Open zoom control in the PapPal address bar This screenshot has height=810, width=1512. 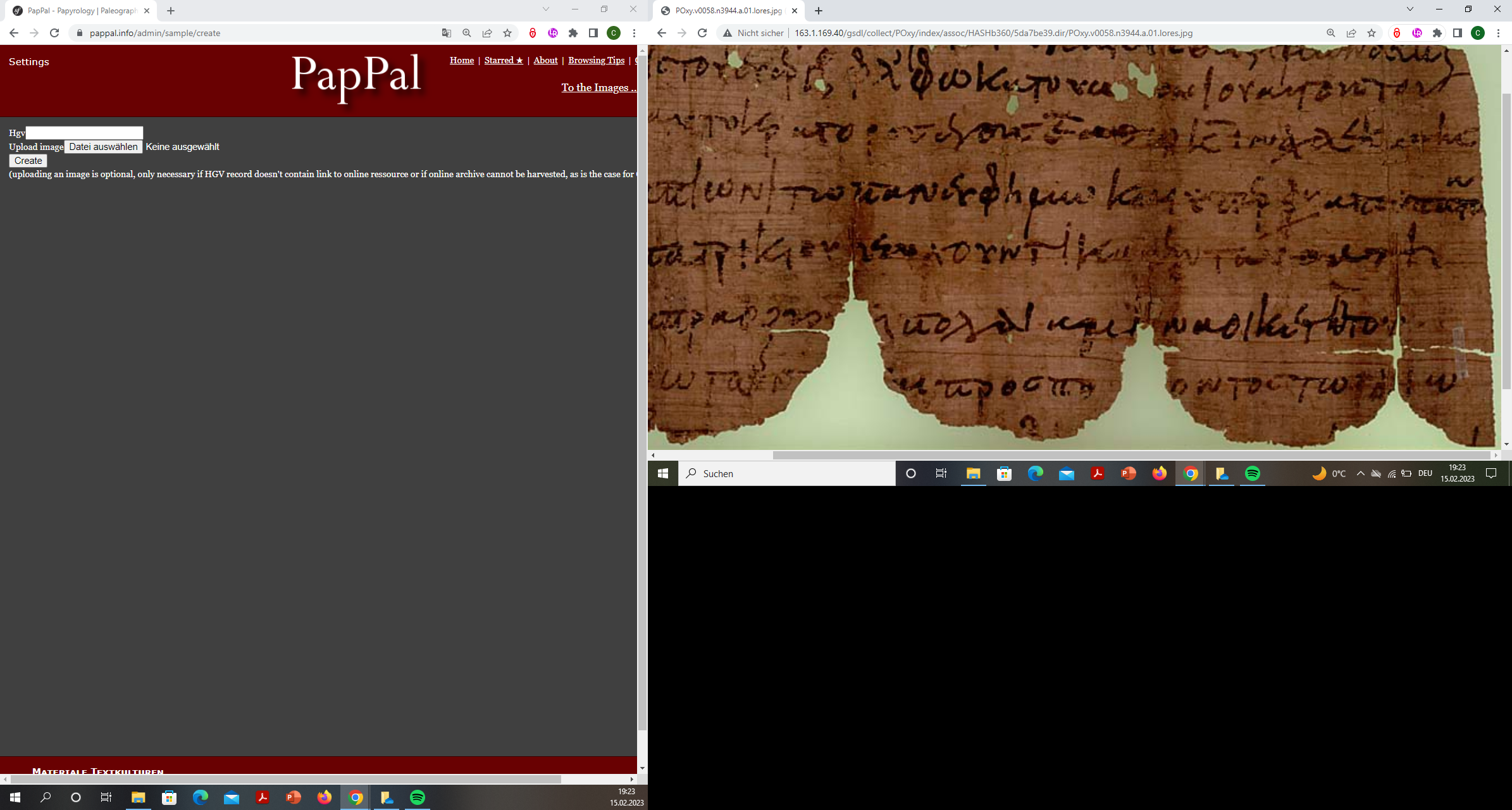[467, 33]
